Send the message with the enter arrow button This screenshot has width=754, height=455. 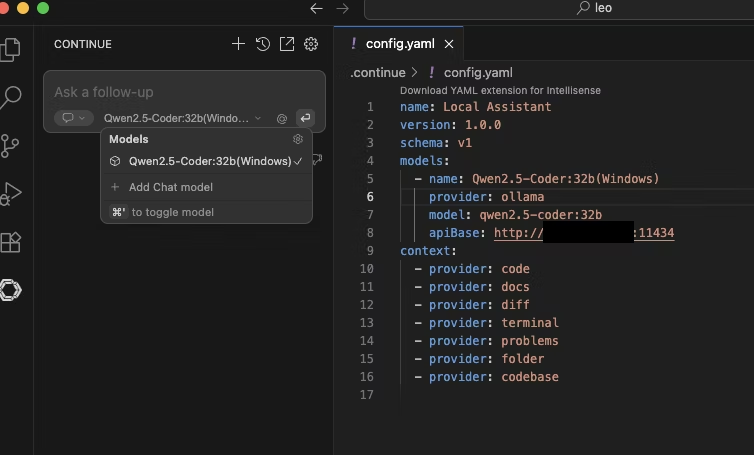(x=305, y=118)
